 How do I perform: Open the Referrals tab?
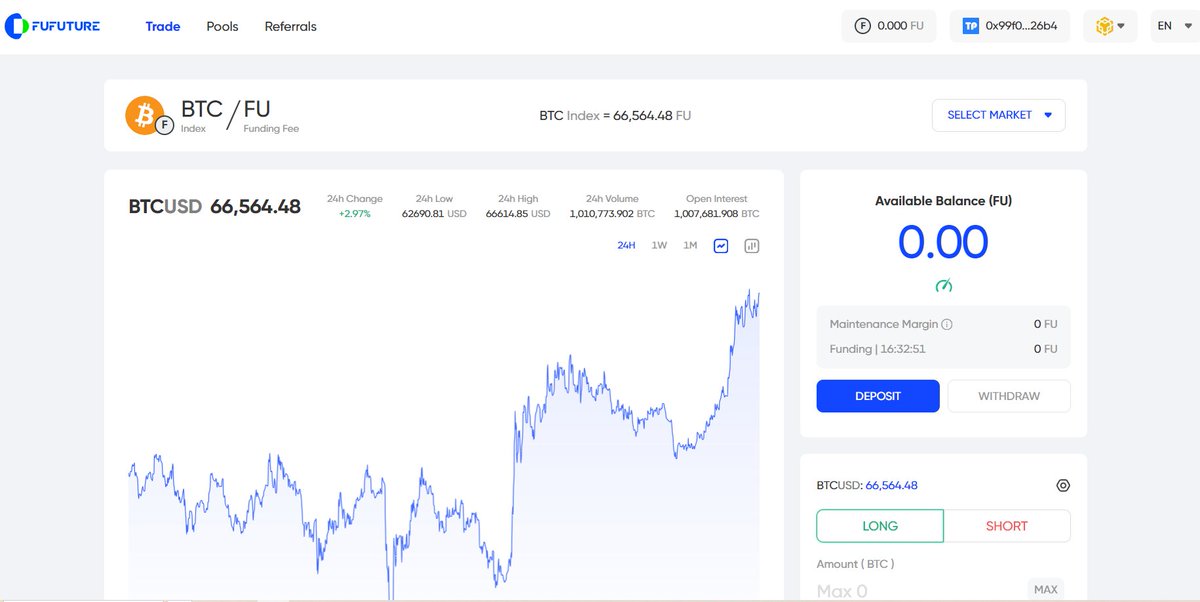click(x=290, y=26)
